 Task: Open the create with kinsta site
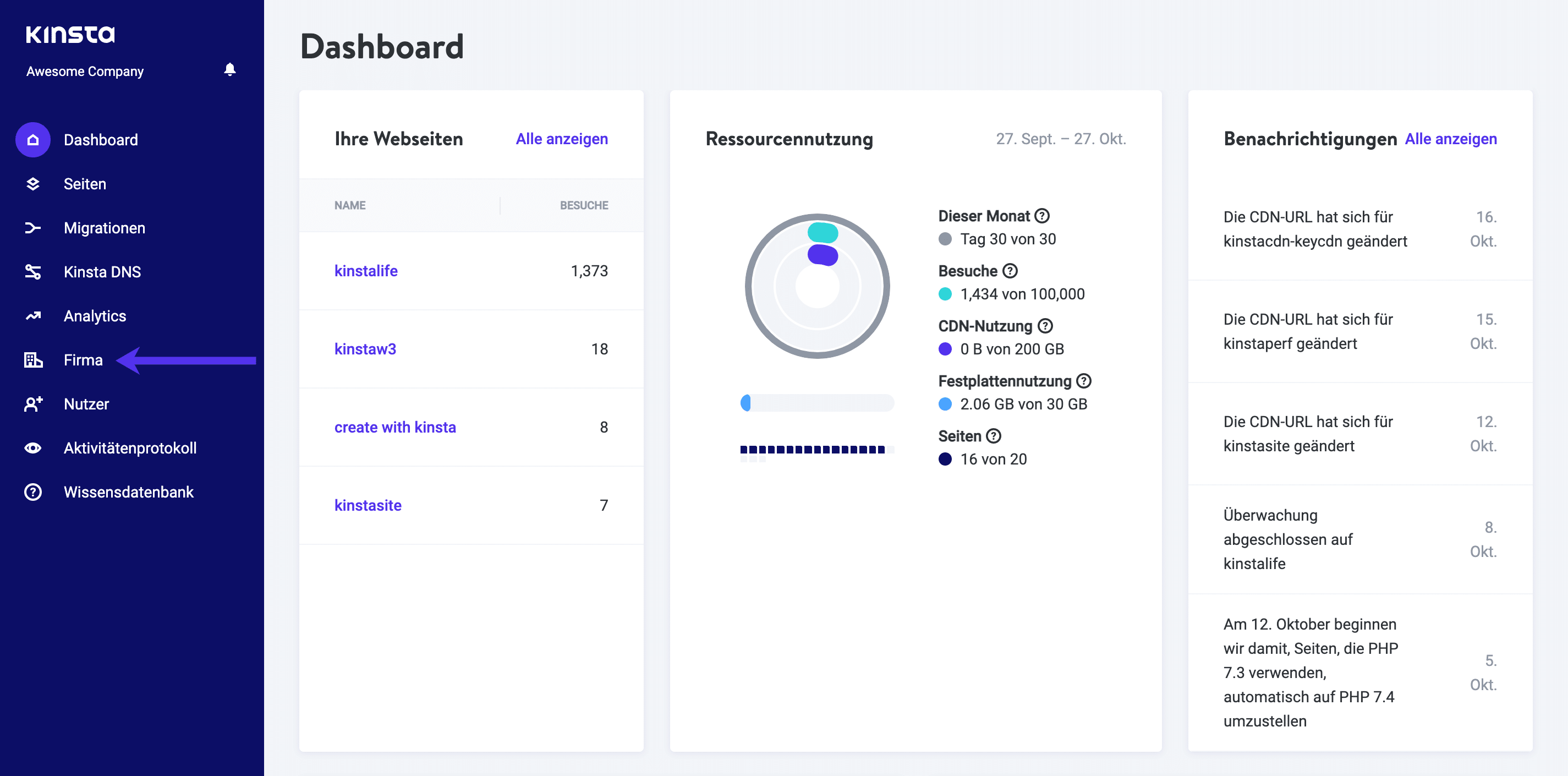(x=395, y=427)
